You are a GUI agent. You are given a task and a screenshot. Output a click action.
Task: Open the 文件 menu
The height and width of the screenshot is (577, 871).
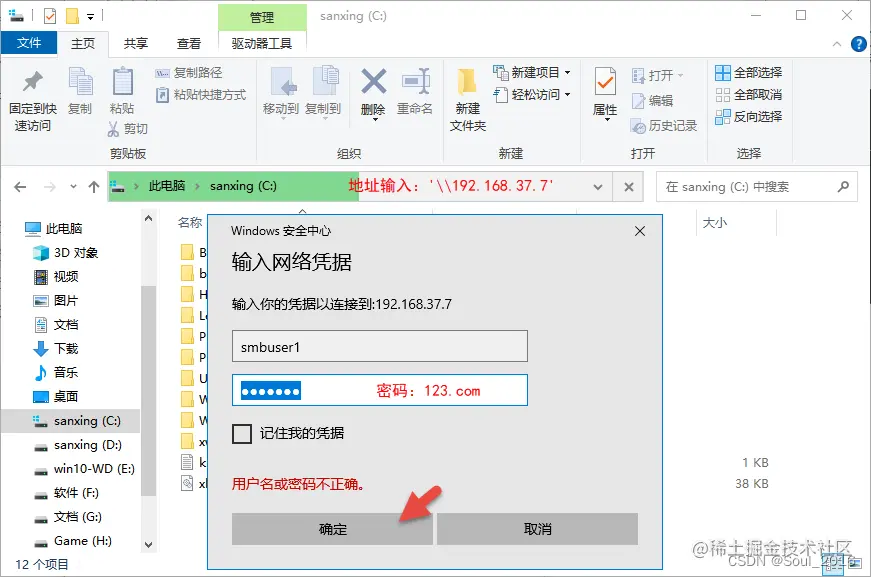(29, 43)
